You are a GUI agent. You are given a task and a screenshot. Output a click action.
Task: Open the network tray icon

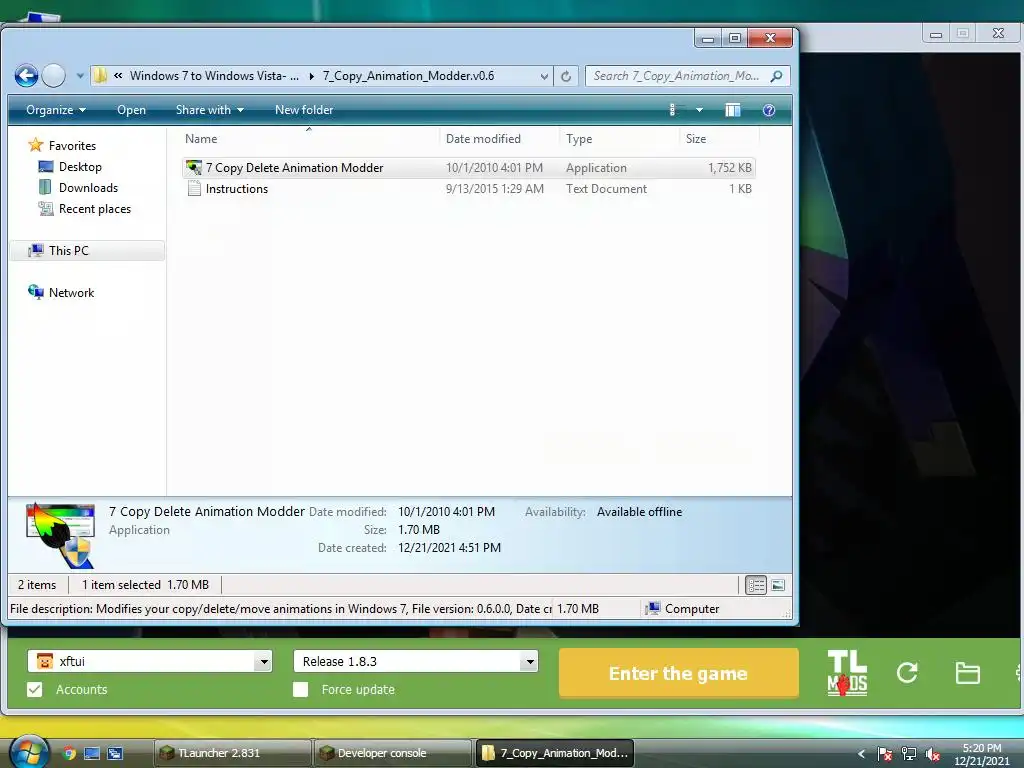pos(908,754)
